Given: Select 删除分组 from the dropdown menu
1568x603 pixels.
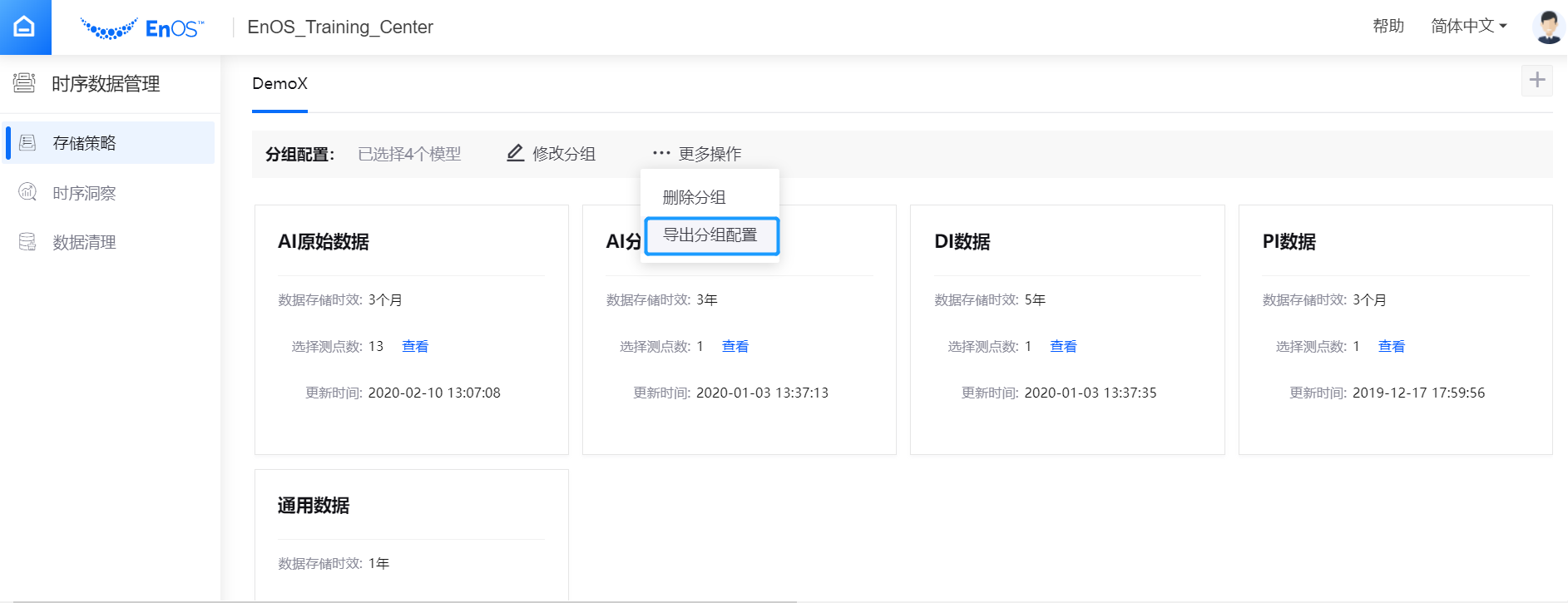Looking at the screenshot, I should tap(694, 197).
